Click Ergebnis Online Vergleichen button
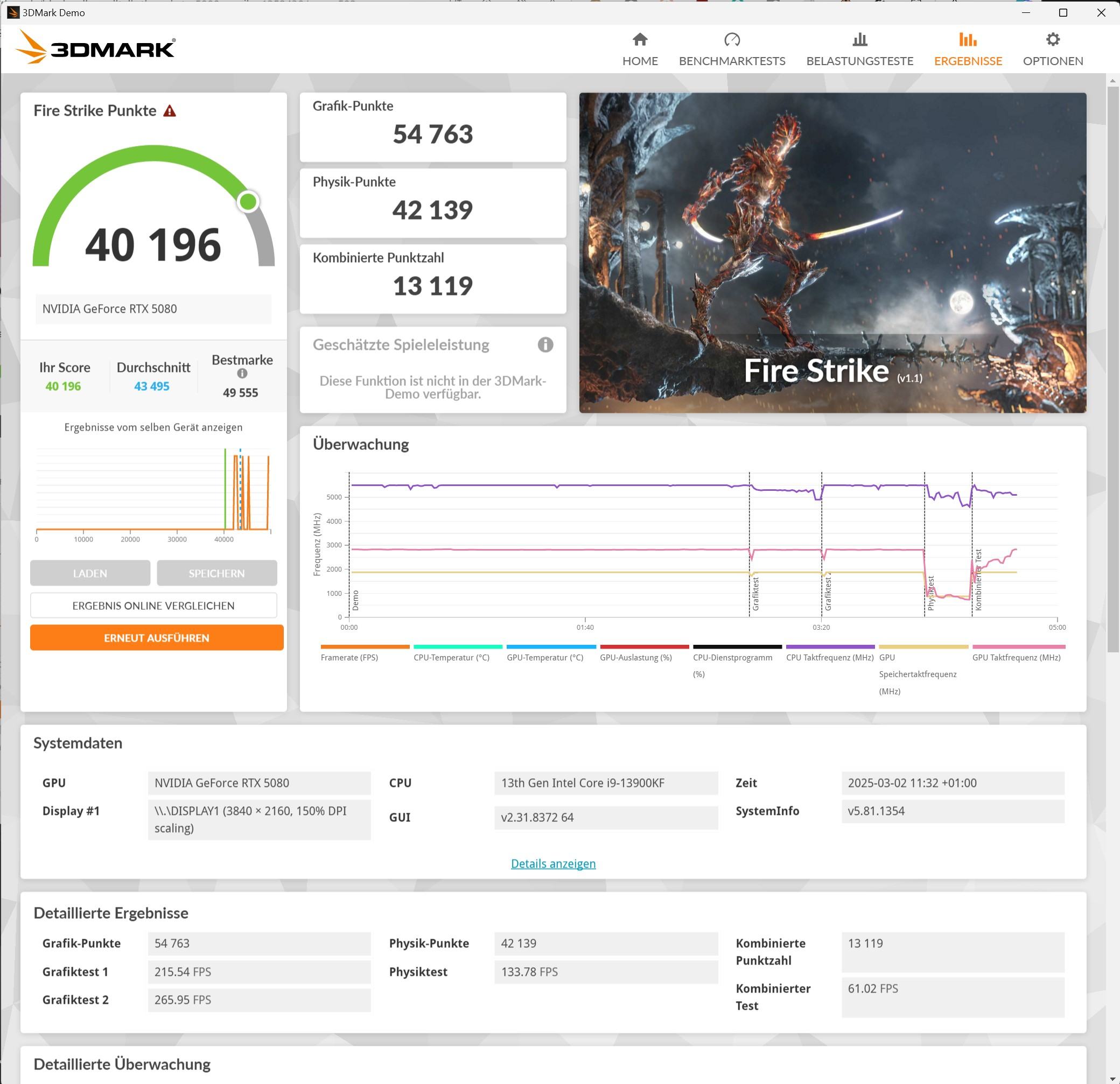 [153, 606]
